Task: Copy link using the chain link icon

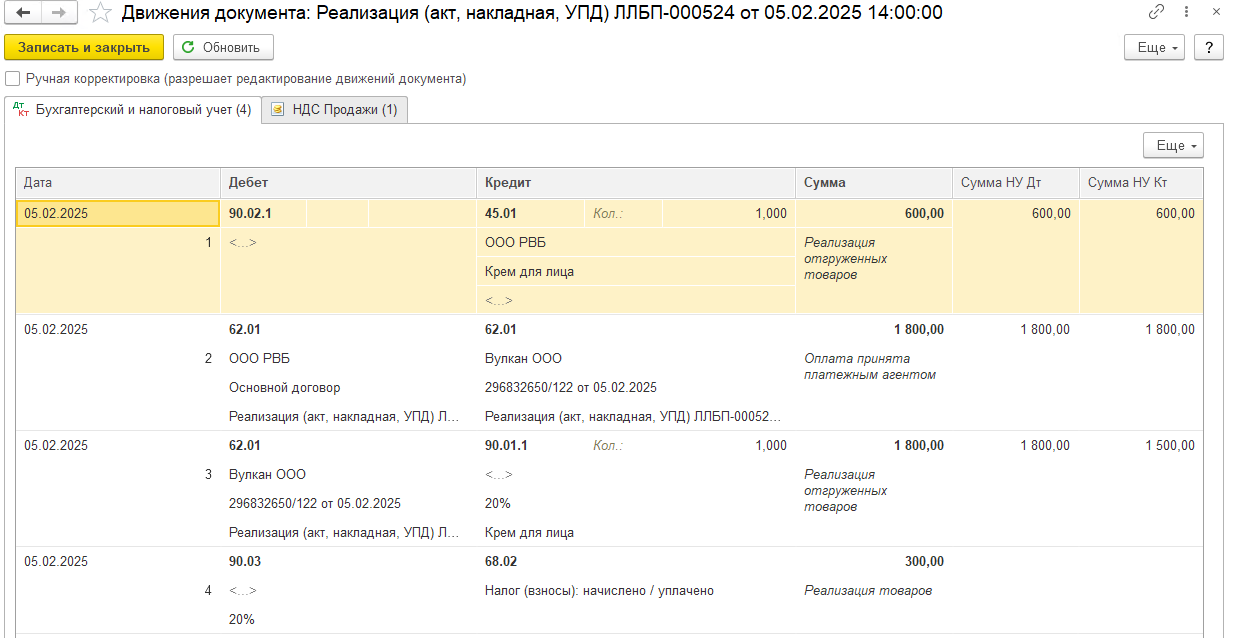Action: pyautogui.click(x=1157, y=13)
